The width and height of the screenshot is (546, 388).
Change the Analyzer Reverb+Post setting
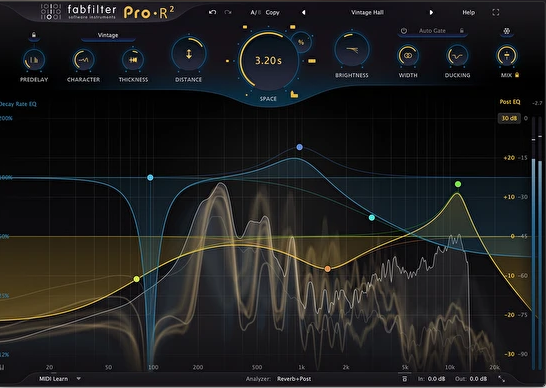(x=294, y=379)
